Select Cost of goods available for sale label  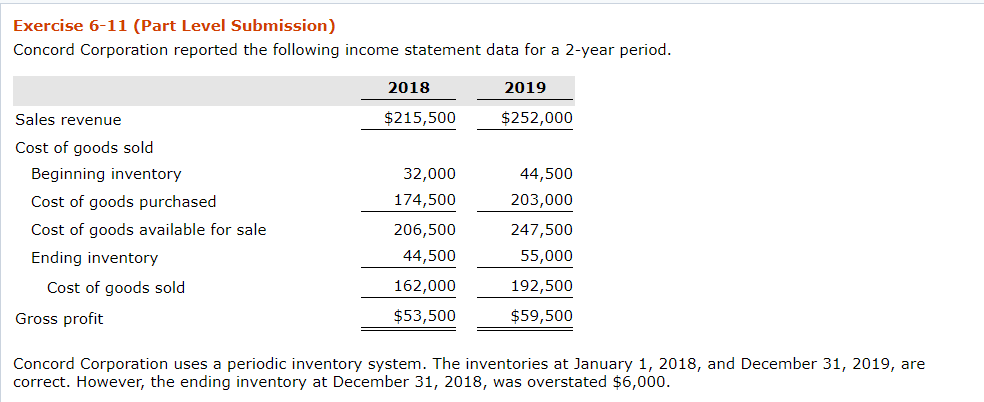(148, 230)
